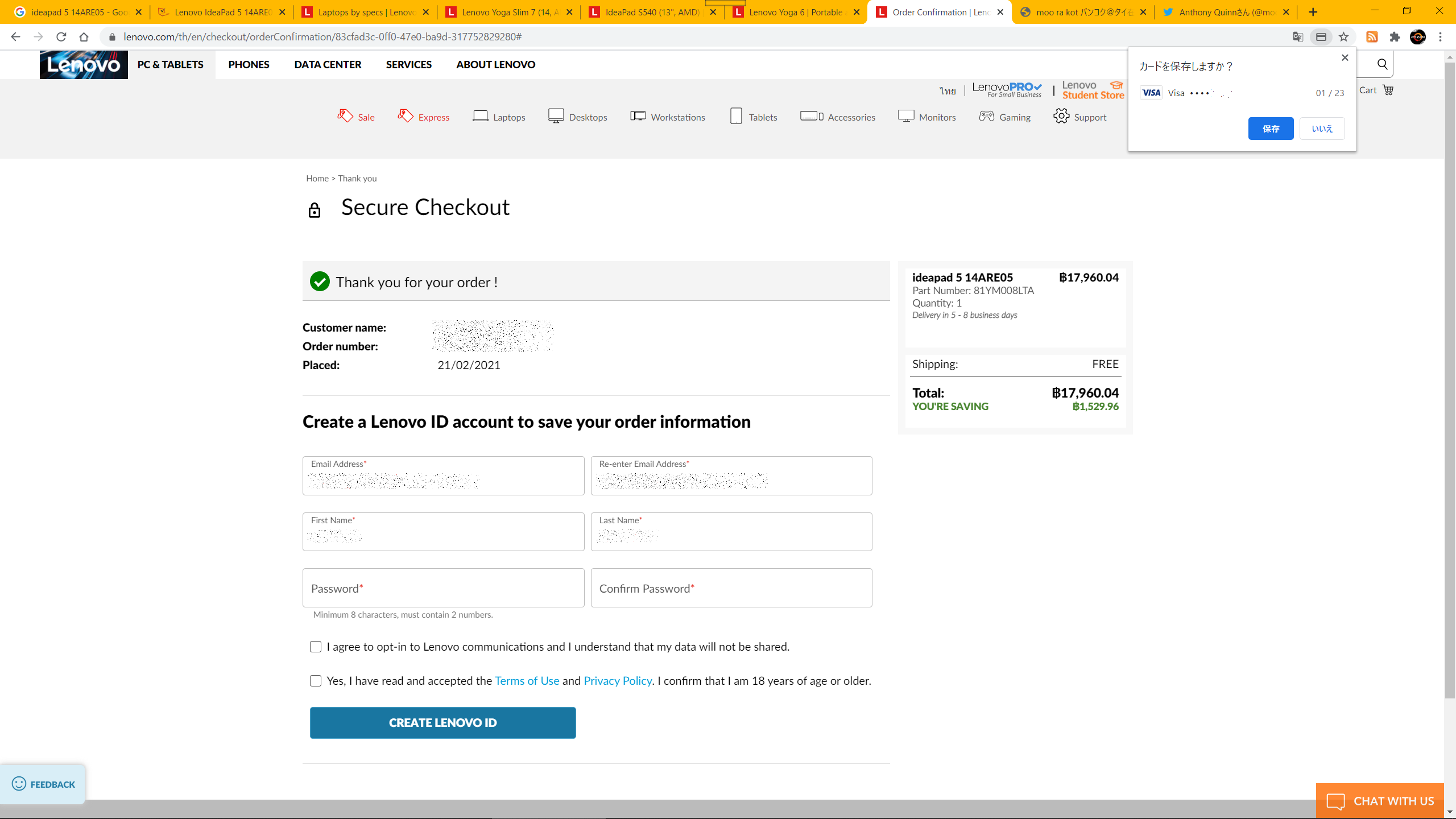Click the Home breadcrumb link
Screen dimensions: 1456x819
(317, 179)
